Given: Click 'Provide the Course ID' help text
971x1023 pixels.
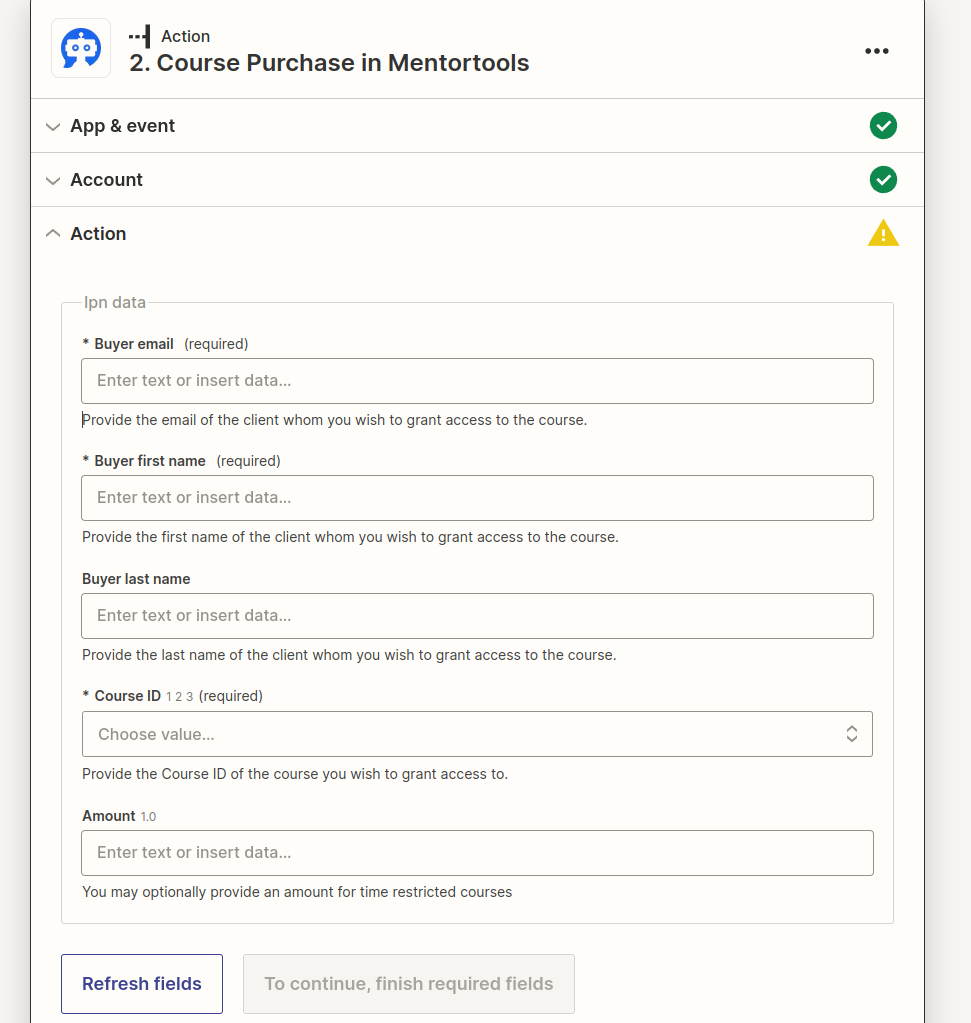Looking at the screenshot, I should tap(295, 774).
